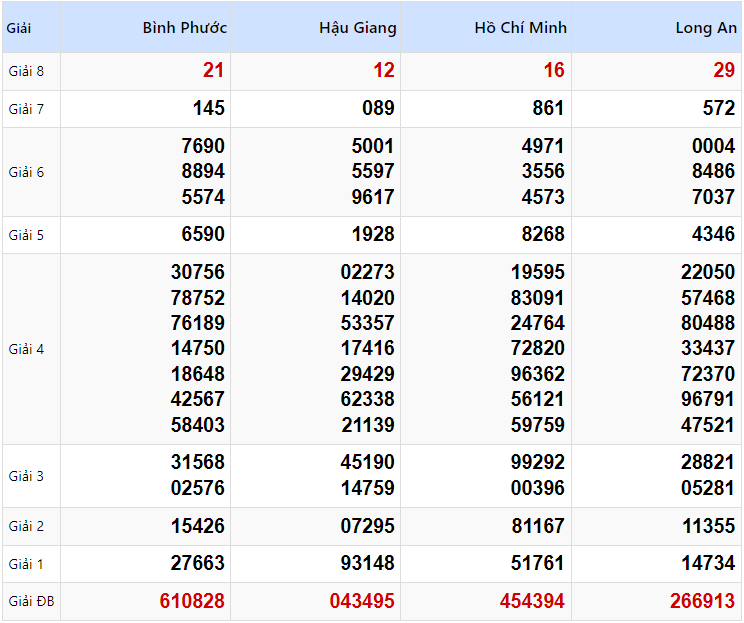Screen dimensions: 744x623
Task: Select Hậu Giang Giải 7 number 089
Action: [x=379, y=108]
